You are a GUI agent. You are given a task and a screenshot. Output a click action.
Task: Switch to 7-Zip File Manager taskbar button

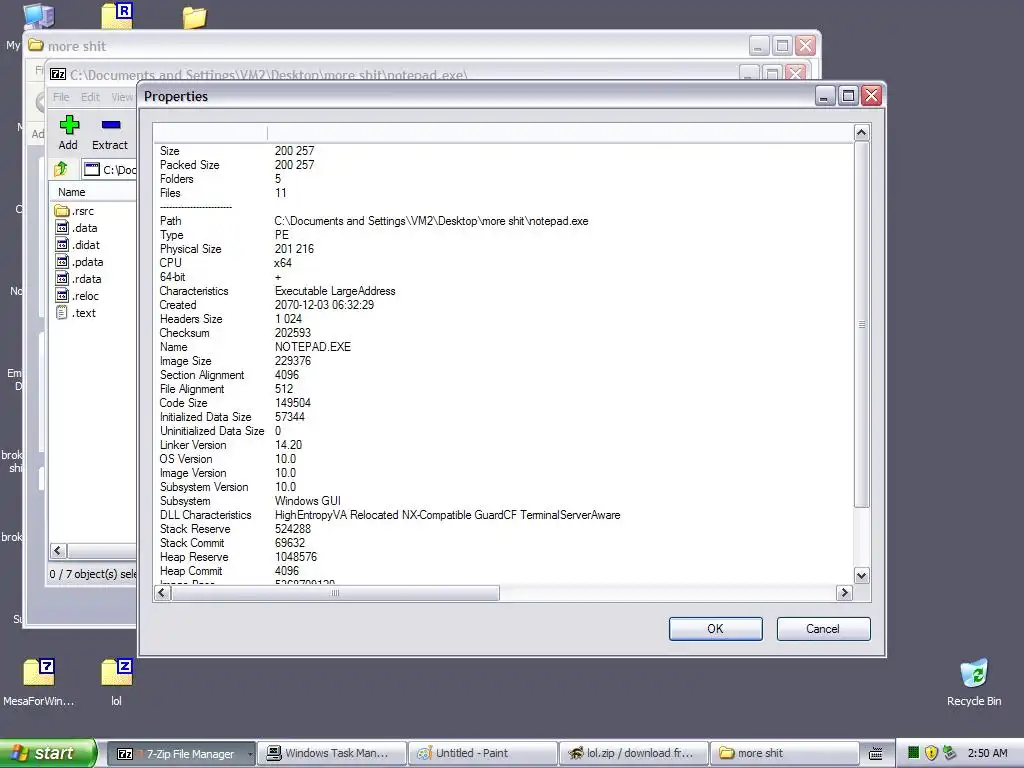pyautogui.click(x=181, y=753)
